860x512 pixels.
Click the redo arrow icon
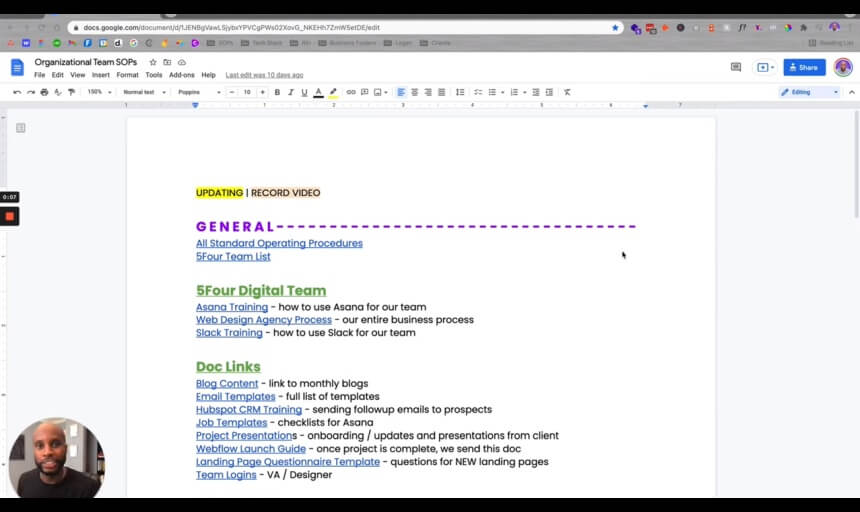[x=31, y=92]
